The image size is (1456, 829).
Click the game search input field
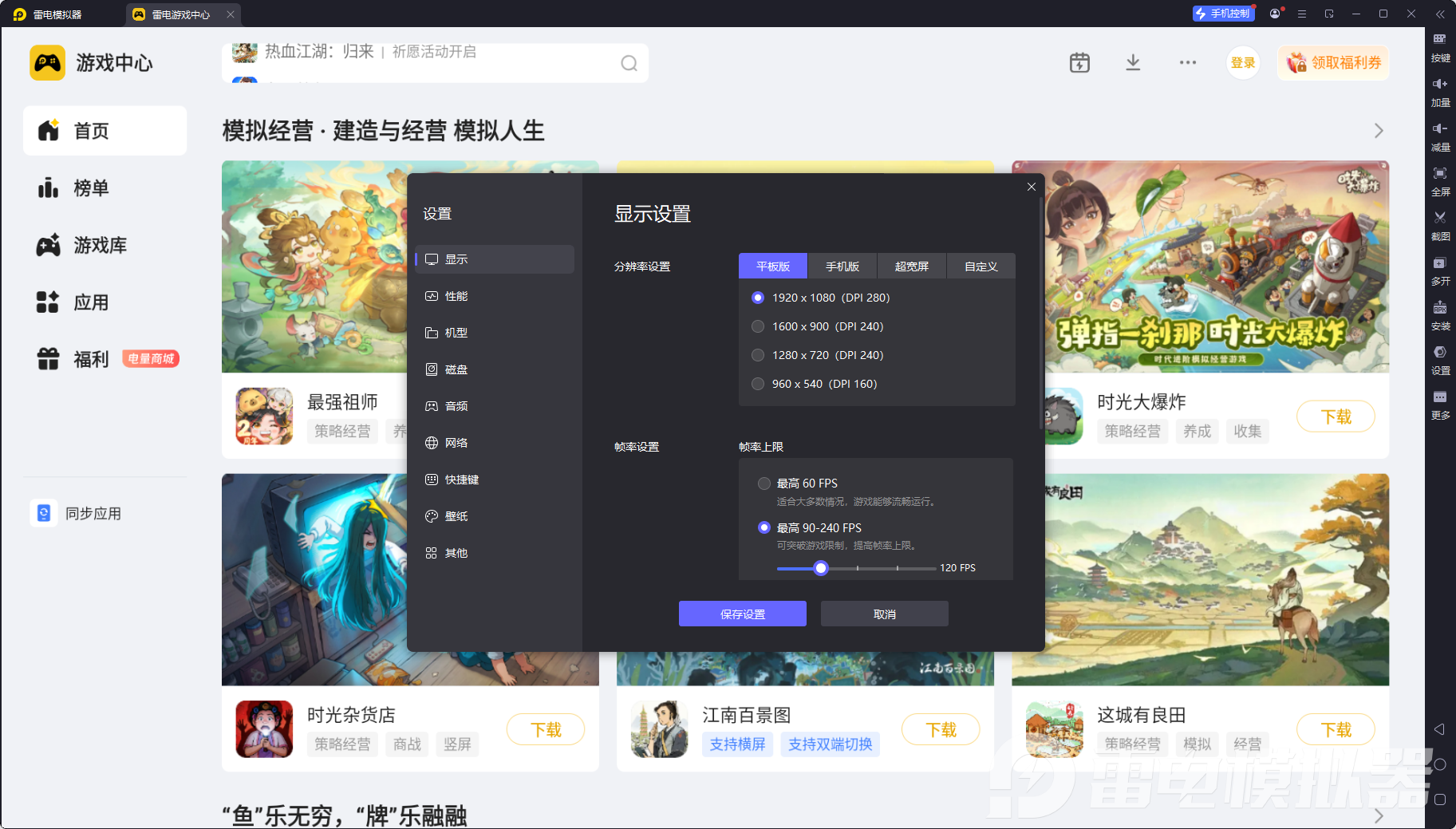431,63
